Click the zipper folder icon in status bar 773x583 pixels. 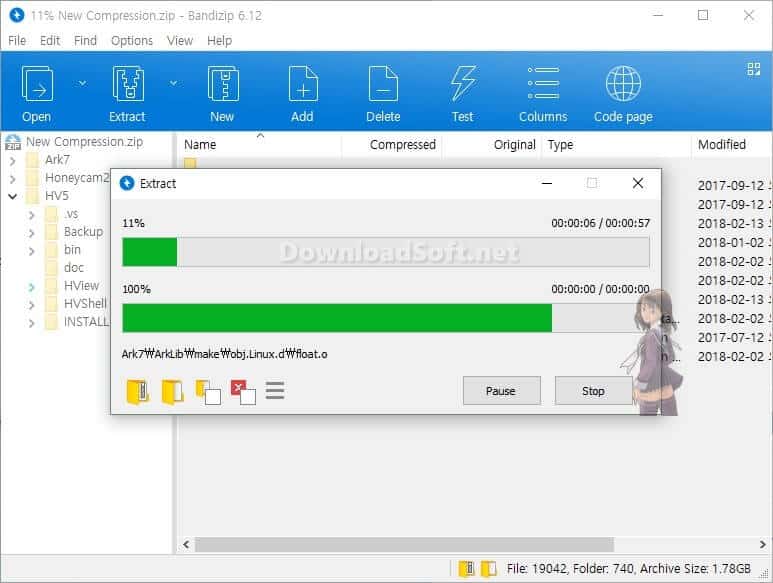(x=467, y=569)
